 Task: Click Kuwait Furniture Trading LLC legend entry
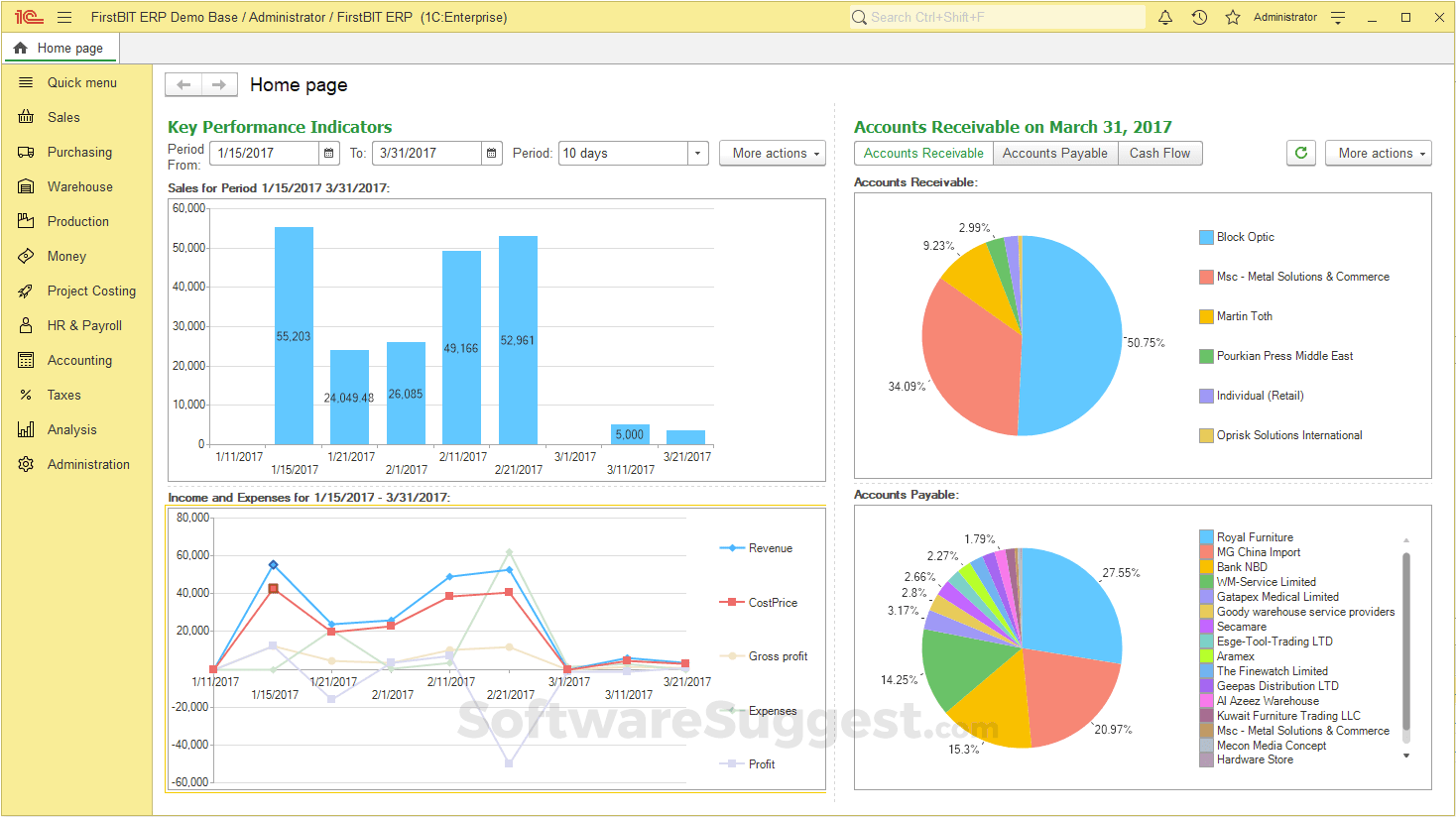click(x=1279, y=716)
